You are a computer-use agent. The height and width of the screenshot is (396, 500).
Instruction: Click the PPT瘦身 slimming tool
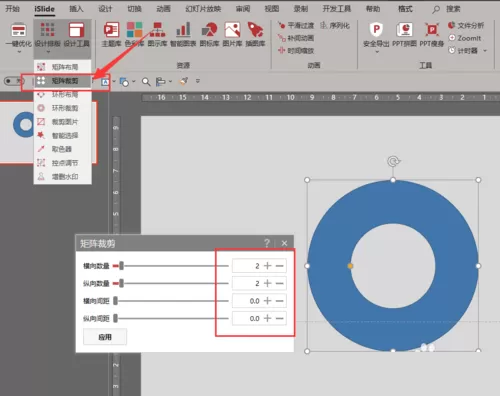432,34
